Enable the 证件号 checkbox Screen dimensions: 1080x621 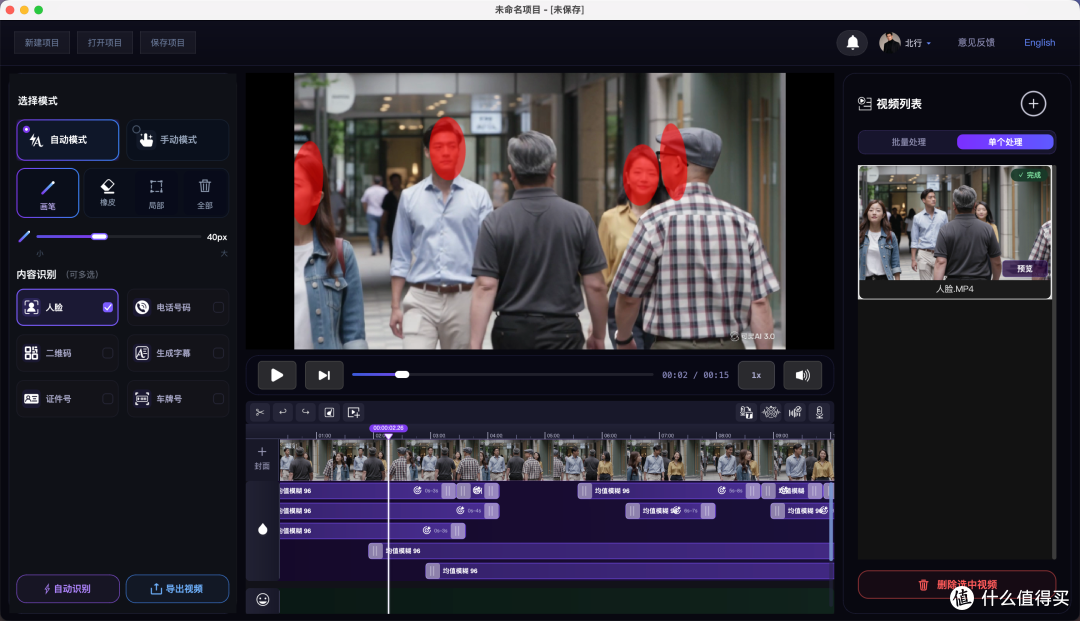pyautogui.click(x=107, y=399)
